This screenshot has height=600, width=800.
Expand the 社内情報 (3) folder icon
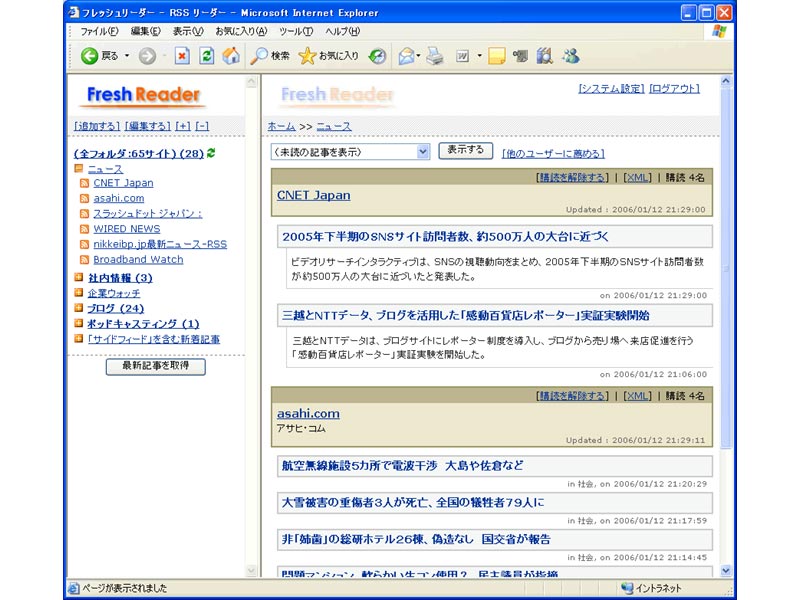pos(79,277)
